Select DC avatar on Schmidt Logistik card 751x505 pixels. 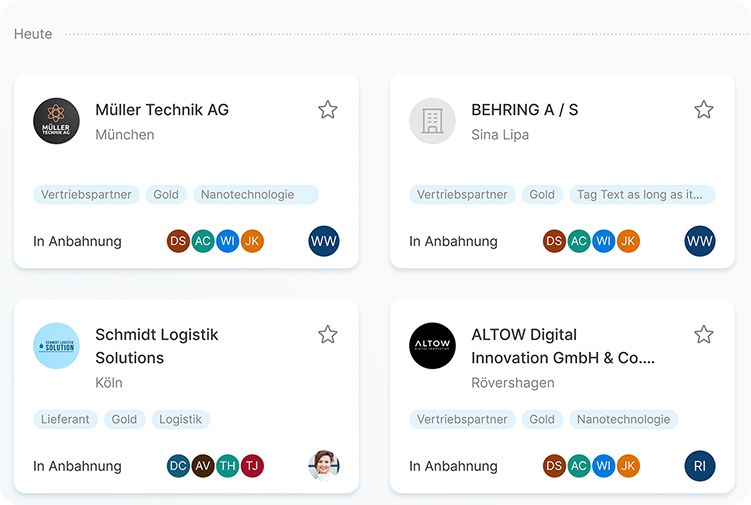(x=178, y=466)
